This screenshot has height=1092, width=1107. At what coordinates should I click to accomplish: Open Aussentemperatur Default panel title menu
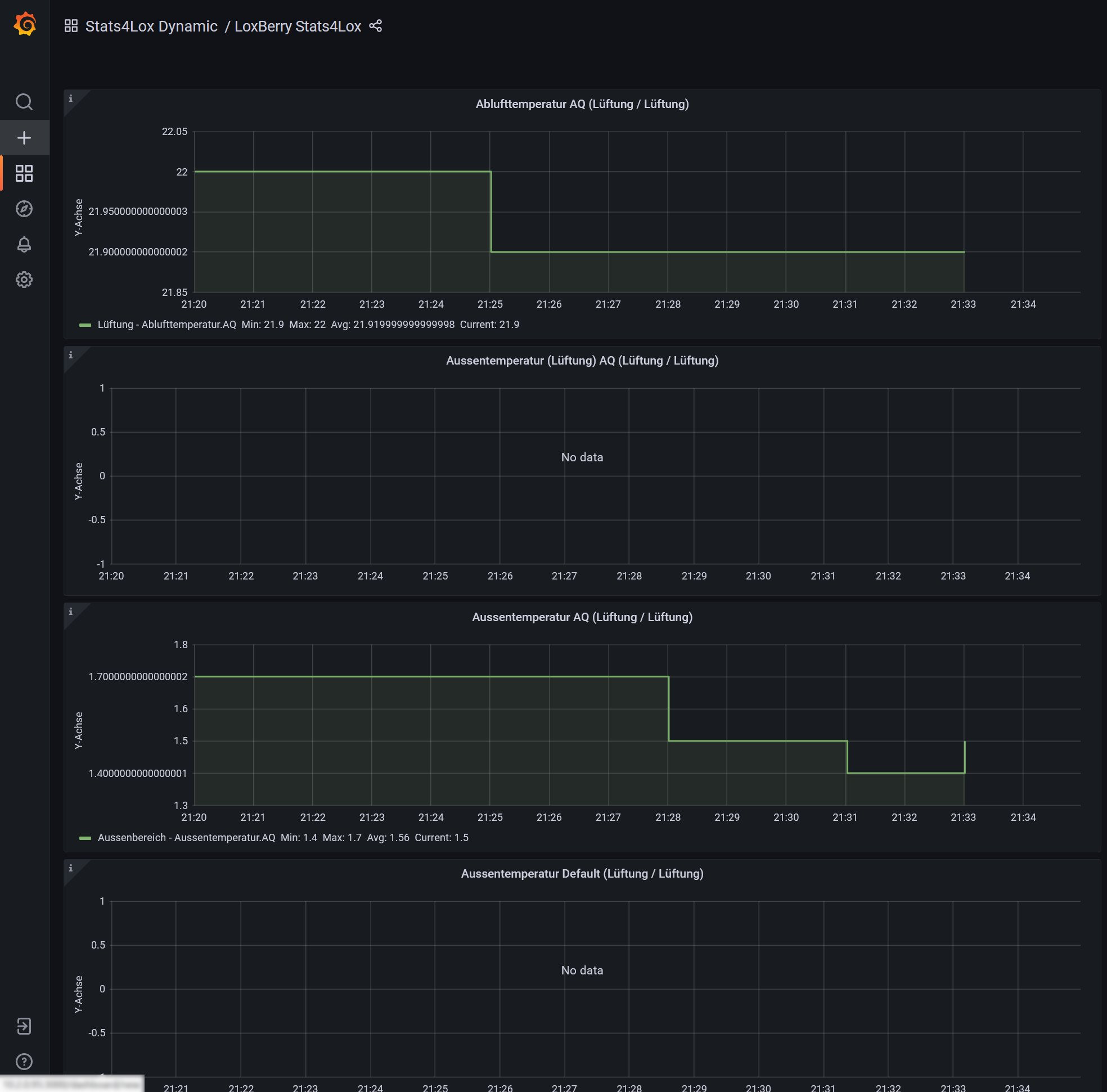click(582, 874)
